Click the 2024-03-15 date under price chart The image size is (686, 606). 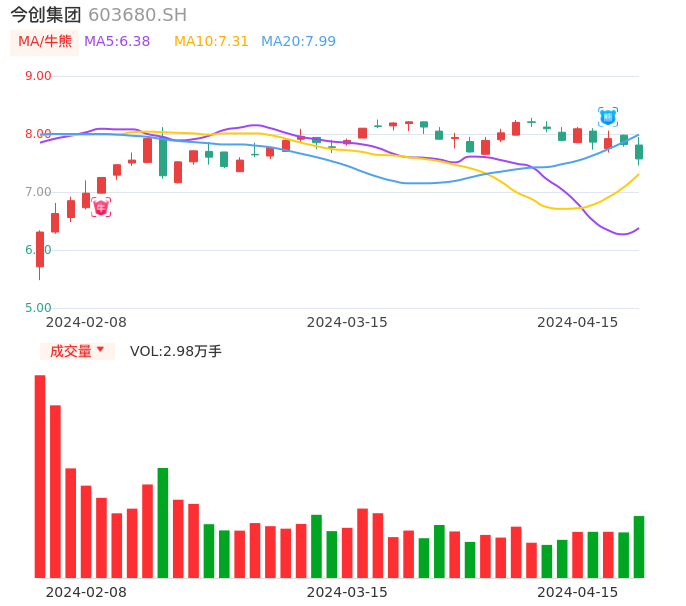(347, 322)
